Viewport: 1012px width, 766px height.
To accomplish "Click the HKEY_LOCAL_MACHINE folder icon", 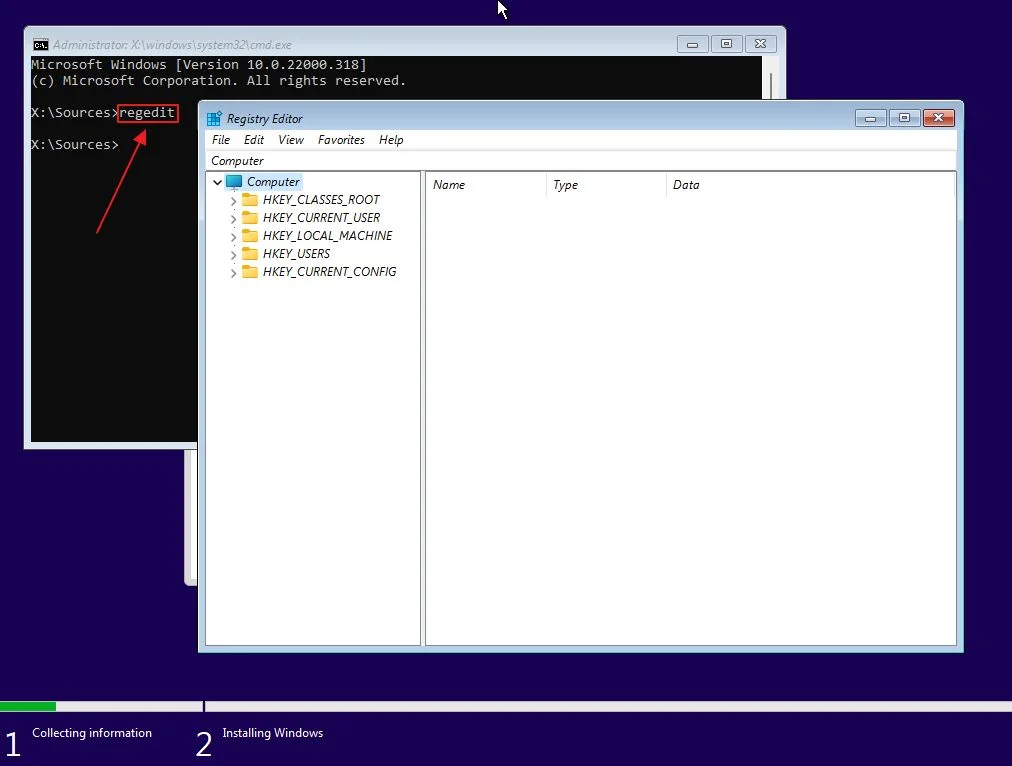I will [250, 236].
